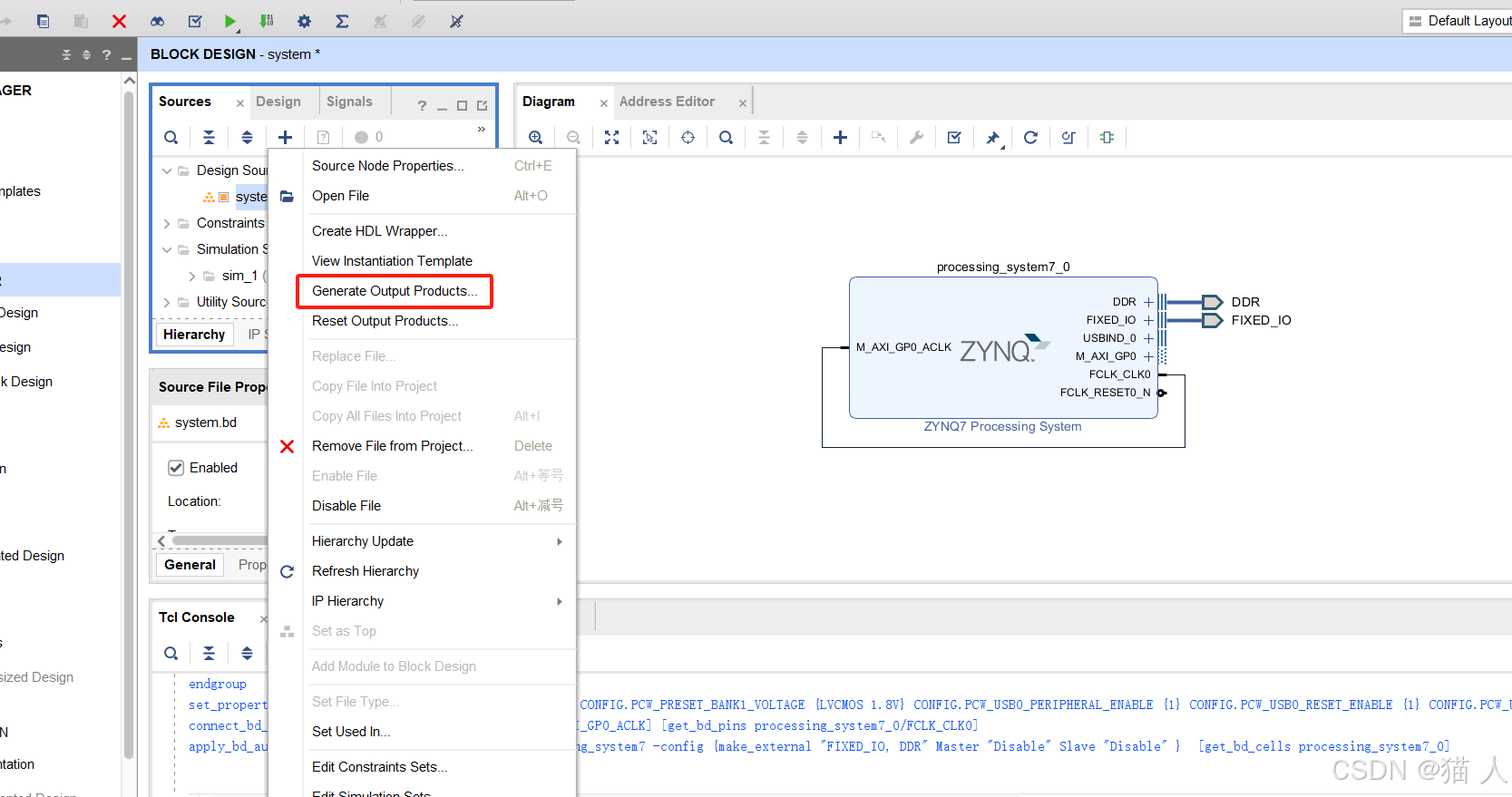Show more Sources toolbar items with the chevron
1512x797 pixels.
(x=482, y=130)
